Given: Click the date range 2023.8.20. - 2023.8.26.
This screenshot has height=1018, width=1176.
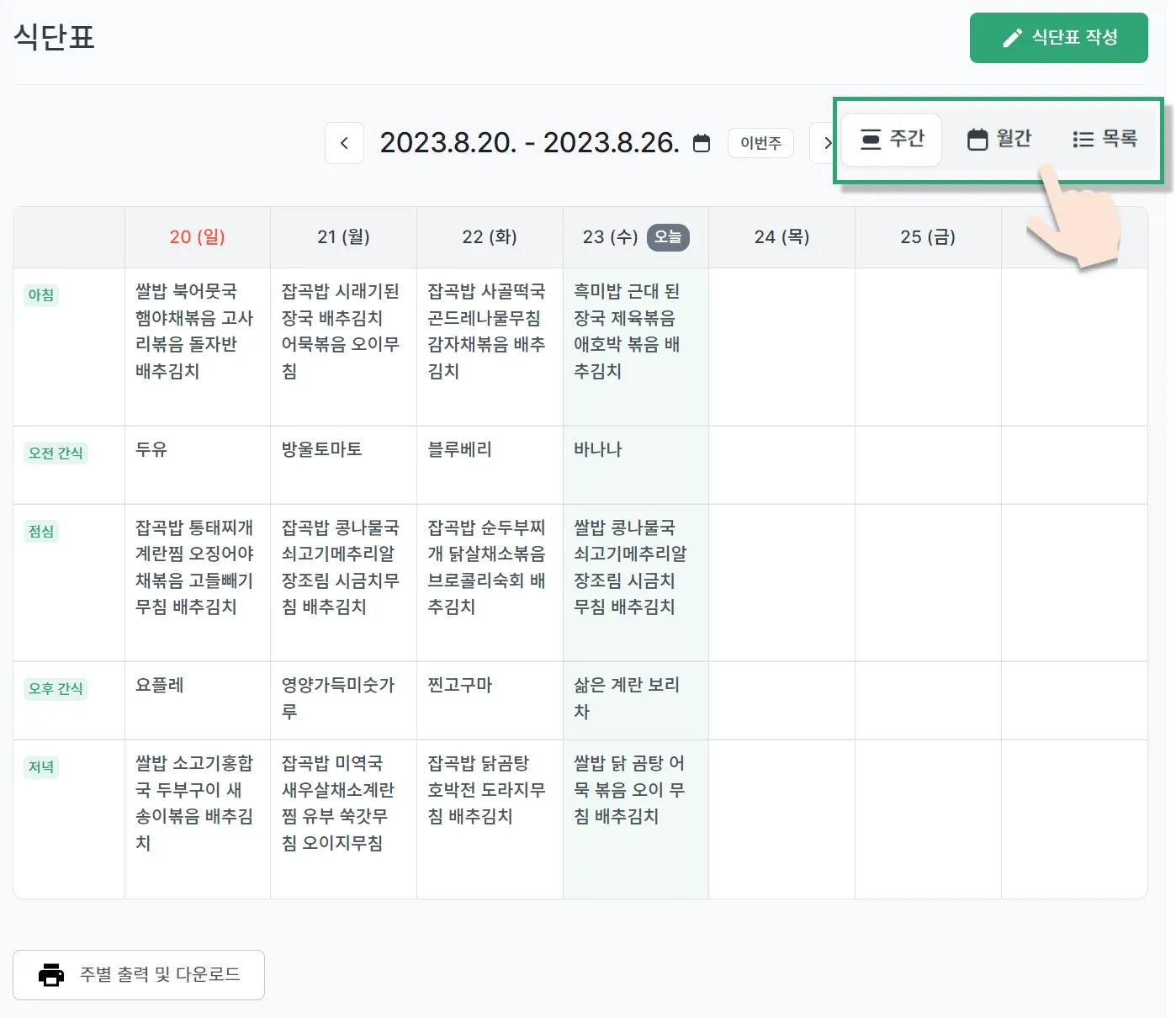Looking at the screenshot, I should (x=529, y=143).
